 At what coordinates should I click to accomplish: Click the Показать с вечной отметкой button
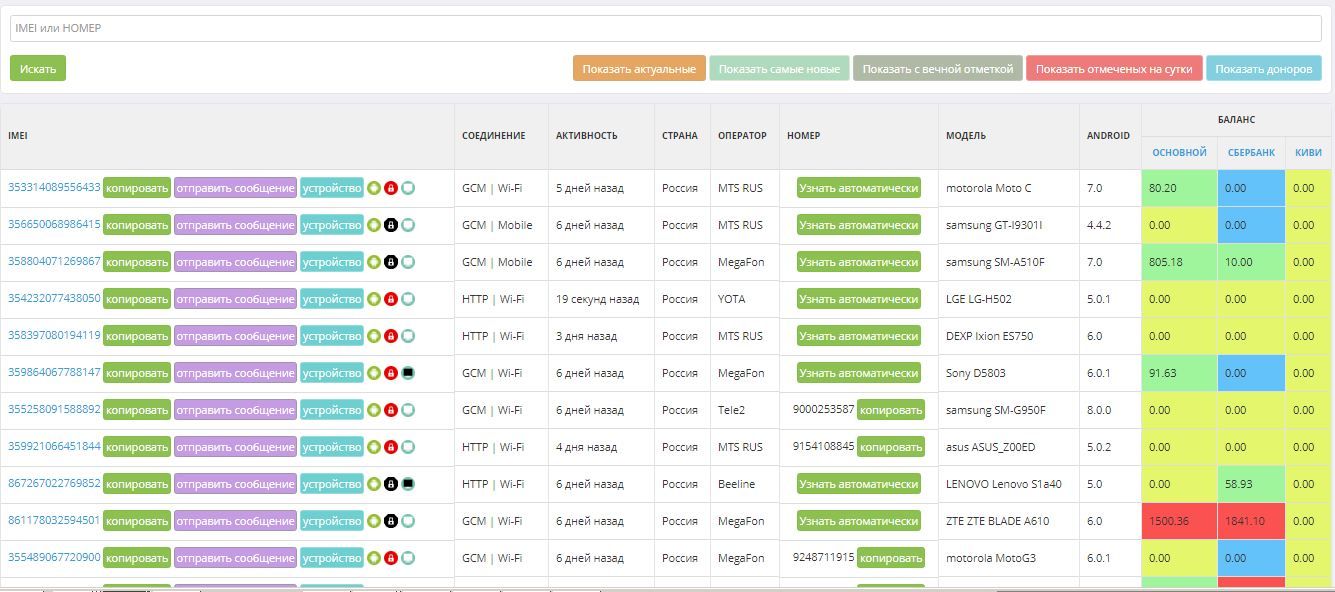pyautogui.click(x=938, y=69)
